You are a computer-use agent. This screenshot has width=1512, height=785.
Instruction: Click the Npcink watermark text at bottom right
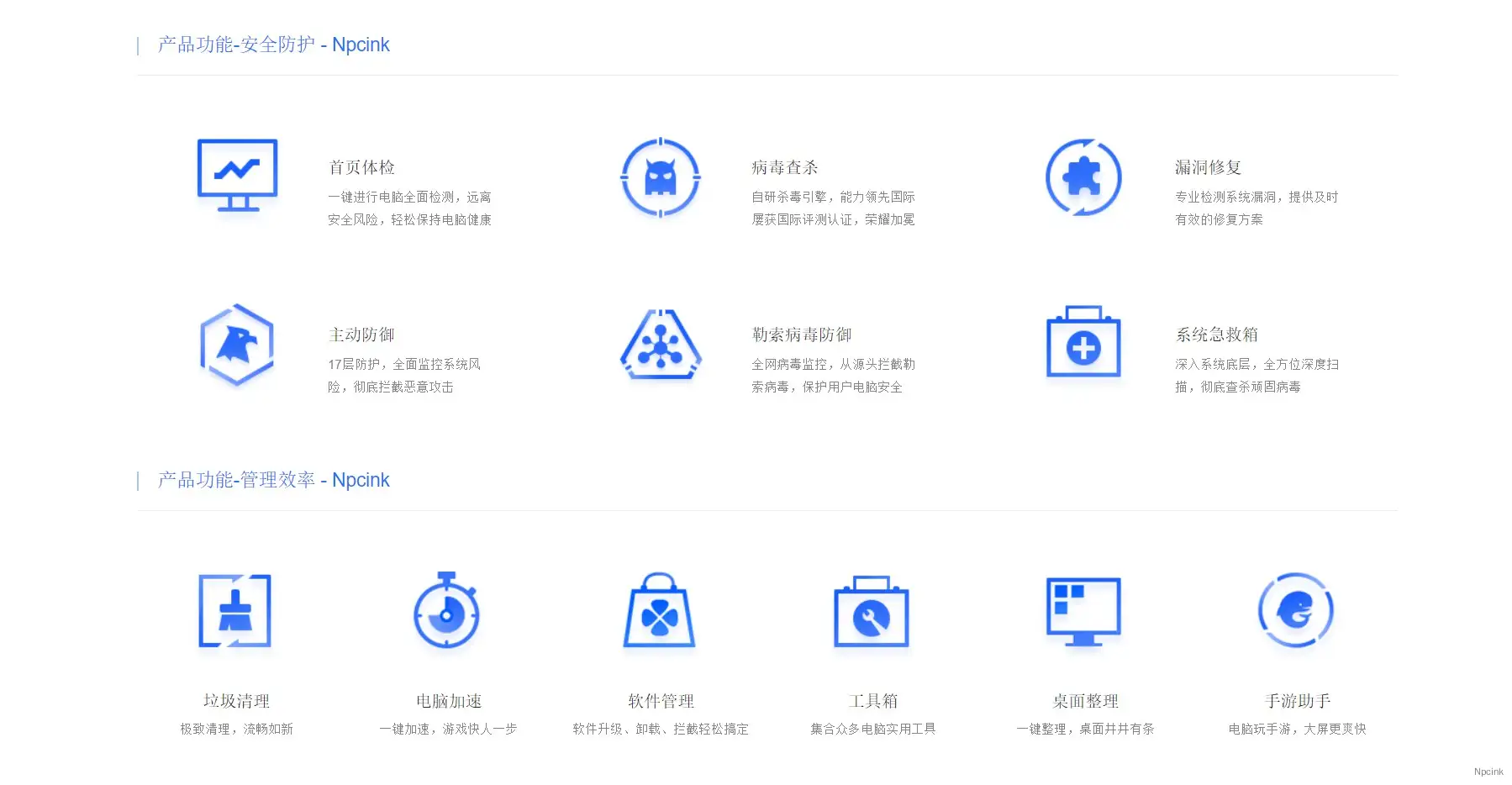click(x=1488, y=772)
